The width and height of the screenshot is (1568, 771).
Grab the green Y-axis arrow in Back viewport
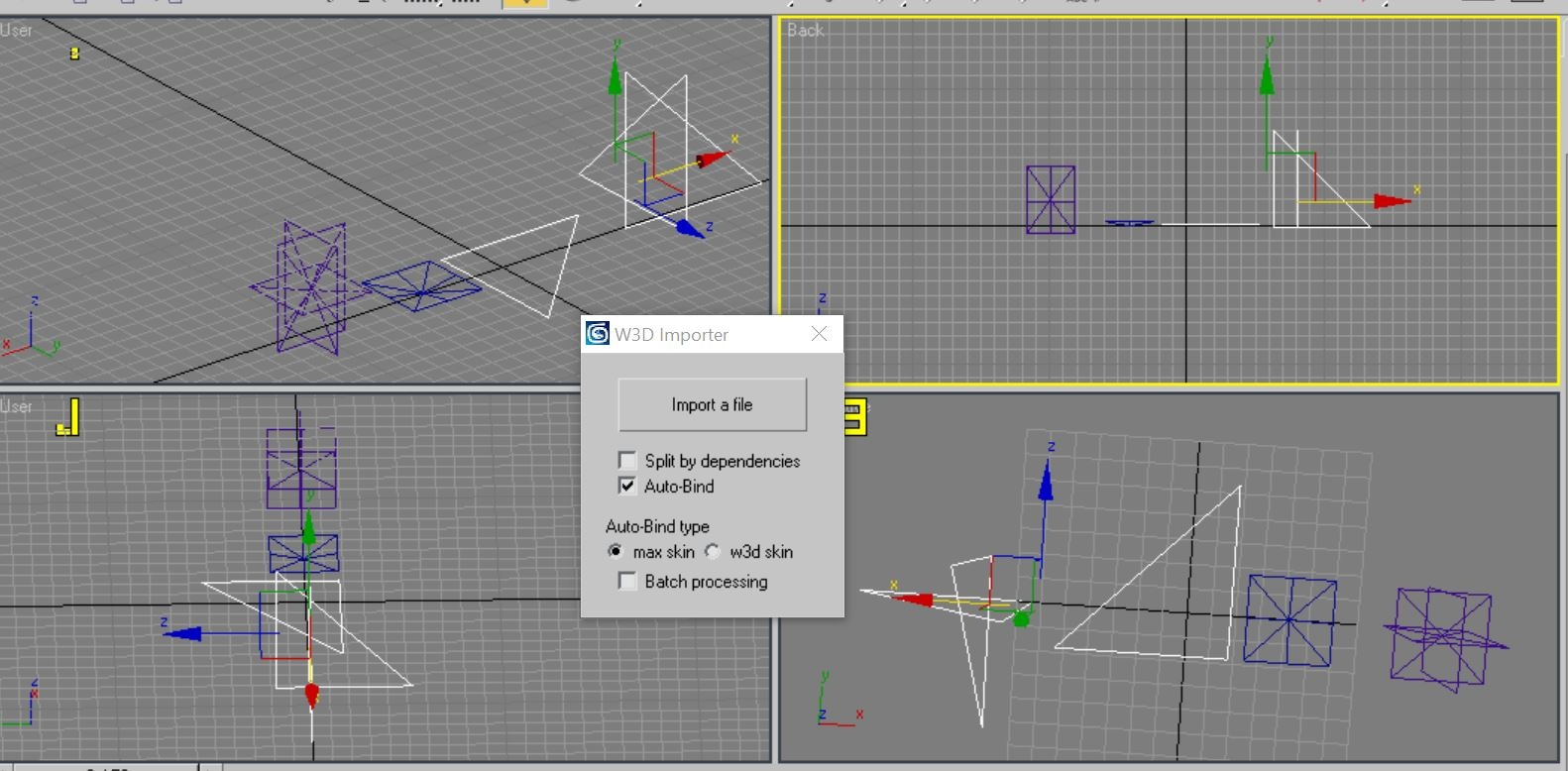(x=1267, y=76)
